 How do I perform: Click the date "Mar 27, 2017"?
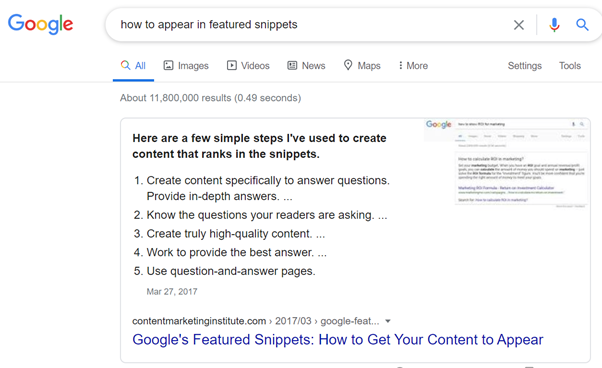coord(172,292)
